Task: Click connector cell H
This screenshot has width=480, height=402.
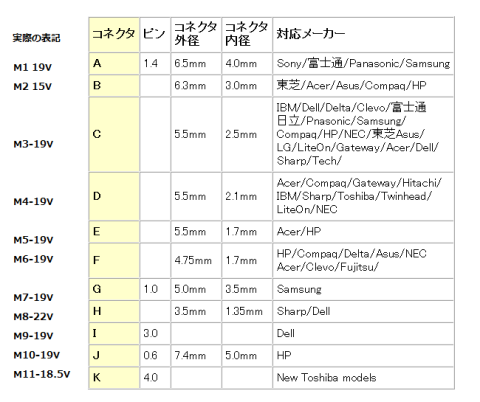Action: pyautogui.click(x=114, y=311)
